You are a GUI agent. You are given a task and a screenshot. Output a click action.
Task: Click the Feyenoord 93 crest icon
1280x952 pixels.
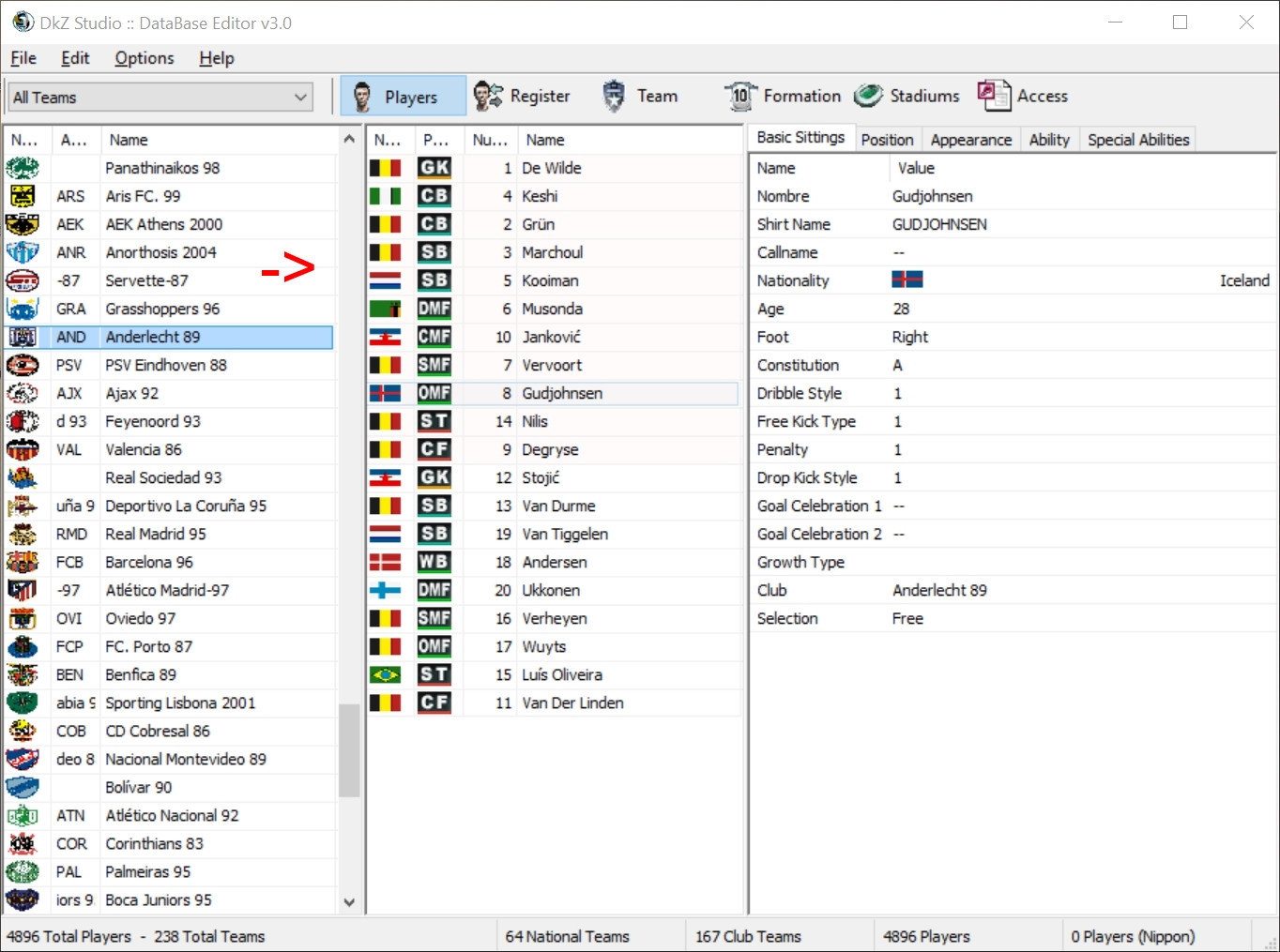coord(23,421)
